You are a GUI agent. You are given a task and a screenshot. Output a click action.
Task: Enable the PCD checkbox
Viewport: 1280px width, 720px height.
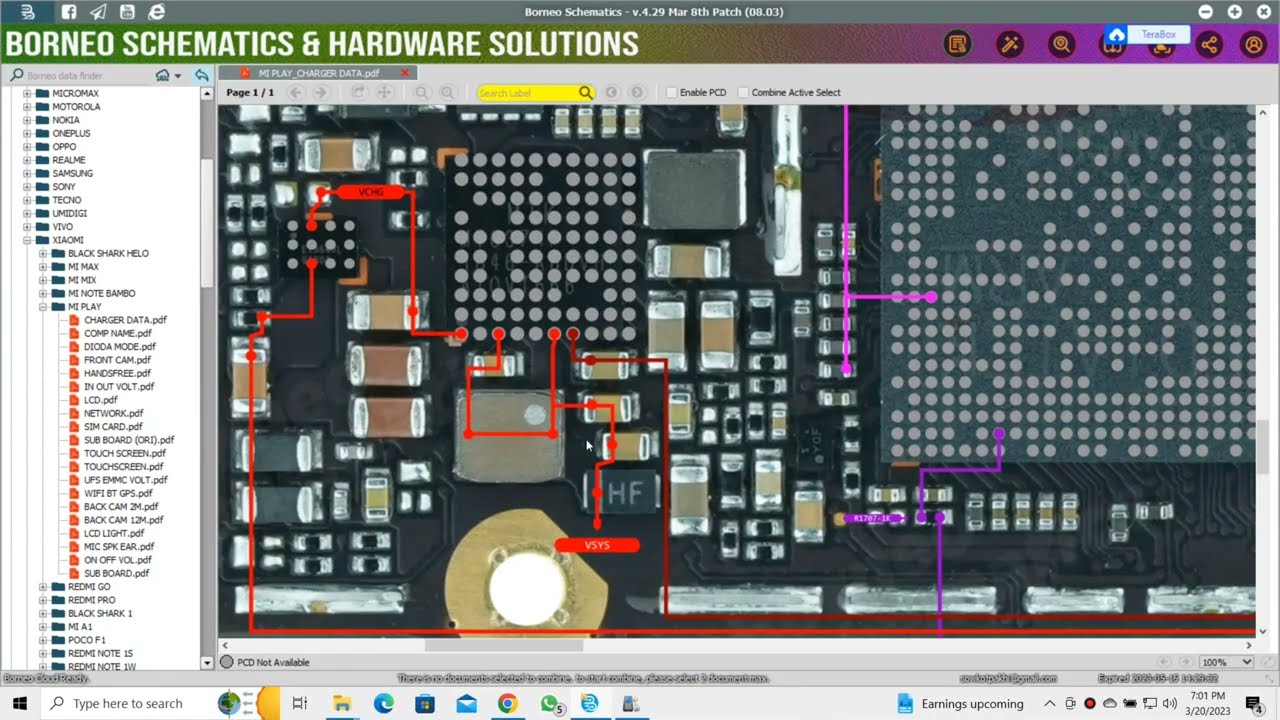671,92
